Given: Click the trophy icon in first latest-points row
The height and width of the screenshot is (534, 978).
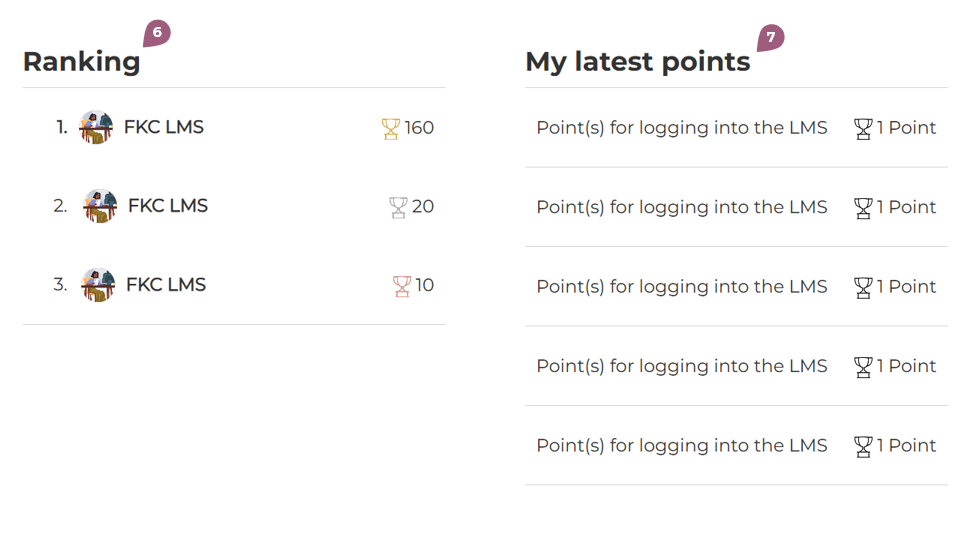Looking at the screenshot, I should coord(863,128).
